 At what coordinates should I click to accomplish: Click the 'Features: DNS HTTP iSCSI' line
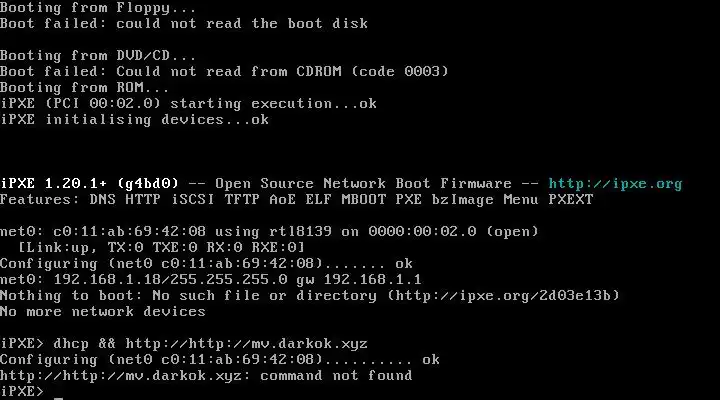(120, 200)
